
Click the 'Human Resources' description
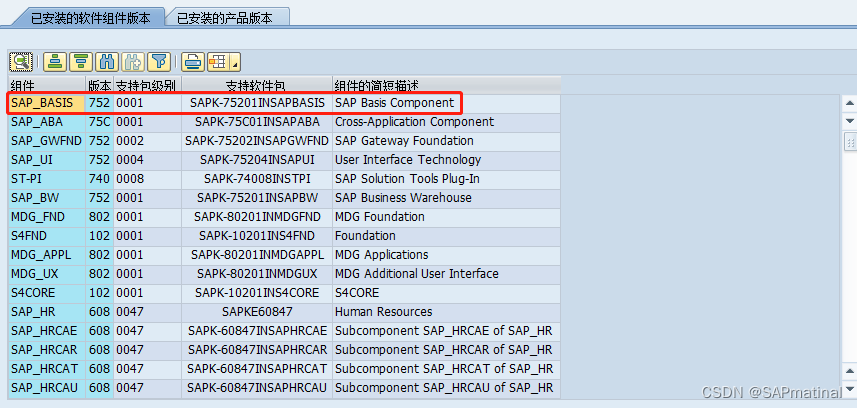click(x=384, y=312)
